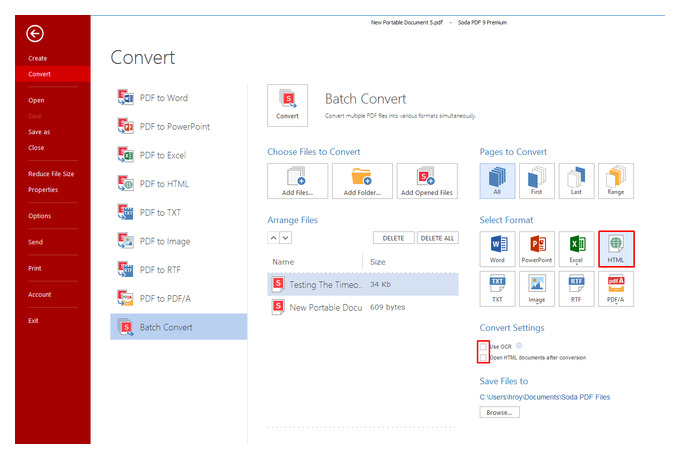Select the Testing The Timeo.. file row

363,284
